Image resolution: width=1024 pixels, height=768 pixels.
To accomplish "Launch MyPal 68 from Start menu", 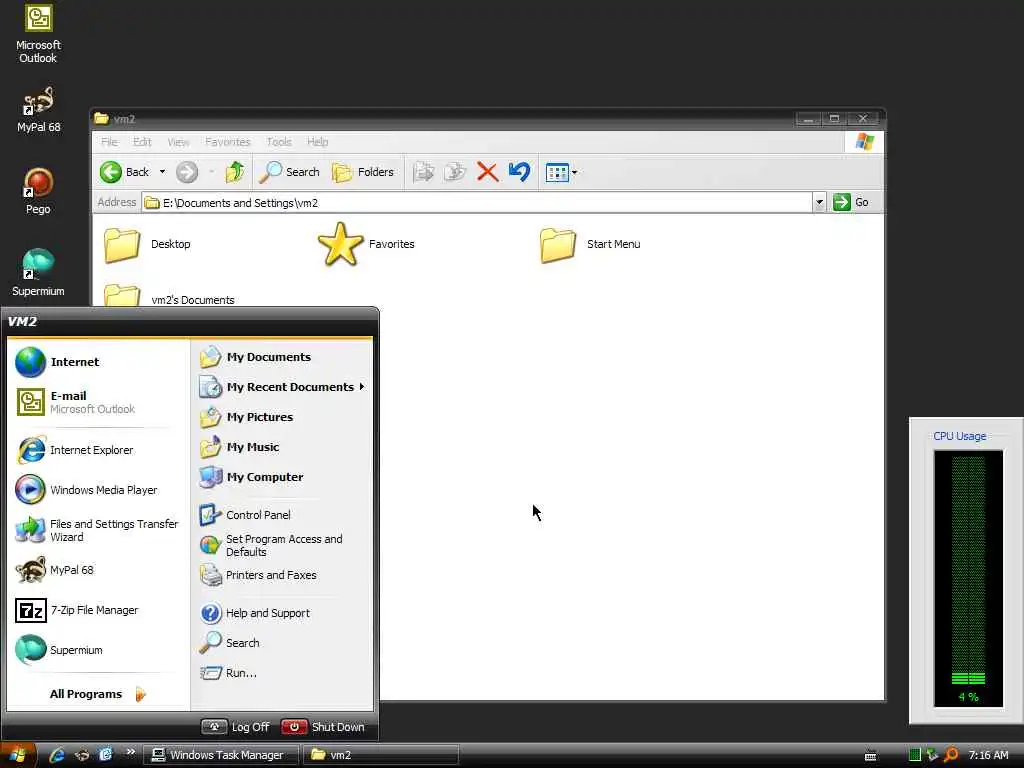I will [97, 570].
